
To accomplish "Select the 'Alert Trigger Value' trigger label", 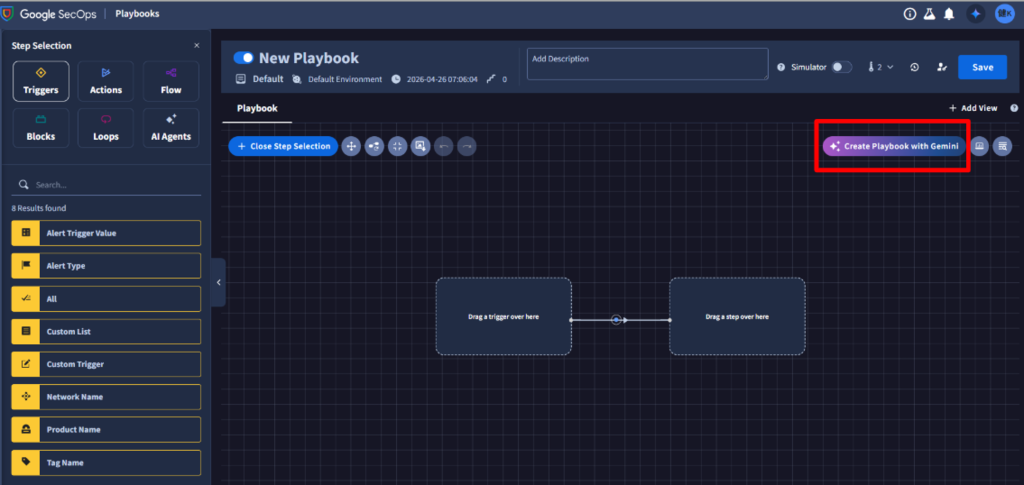I will pyautogui.click(x=82, y=233).
